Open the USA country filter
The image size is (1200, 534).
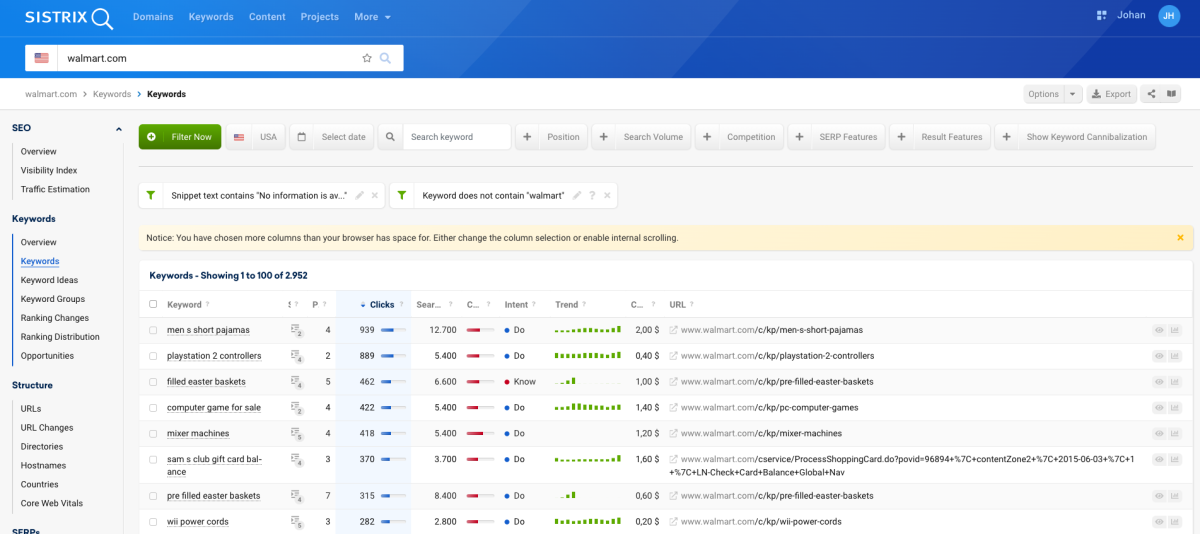point(256,137)
